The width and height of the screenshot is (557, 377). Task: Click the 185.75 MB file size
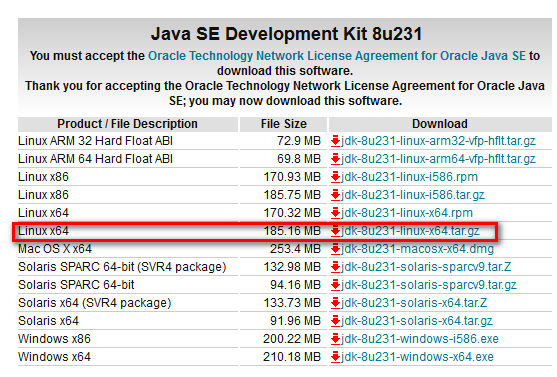[x=292, y=195]
